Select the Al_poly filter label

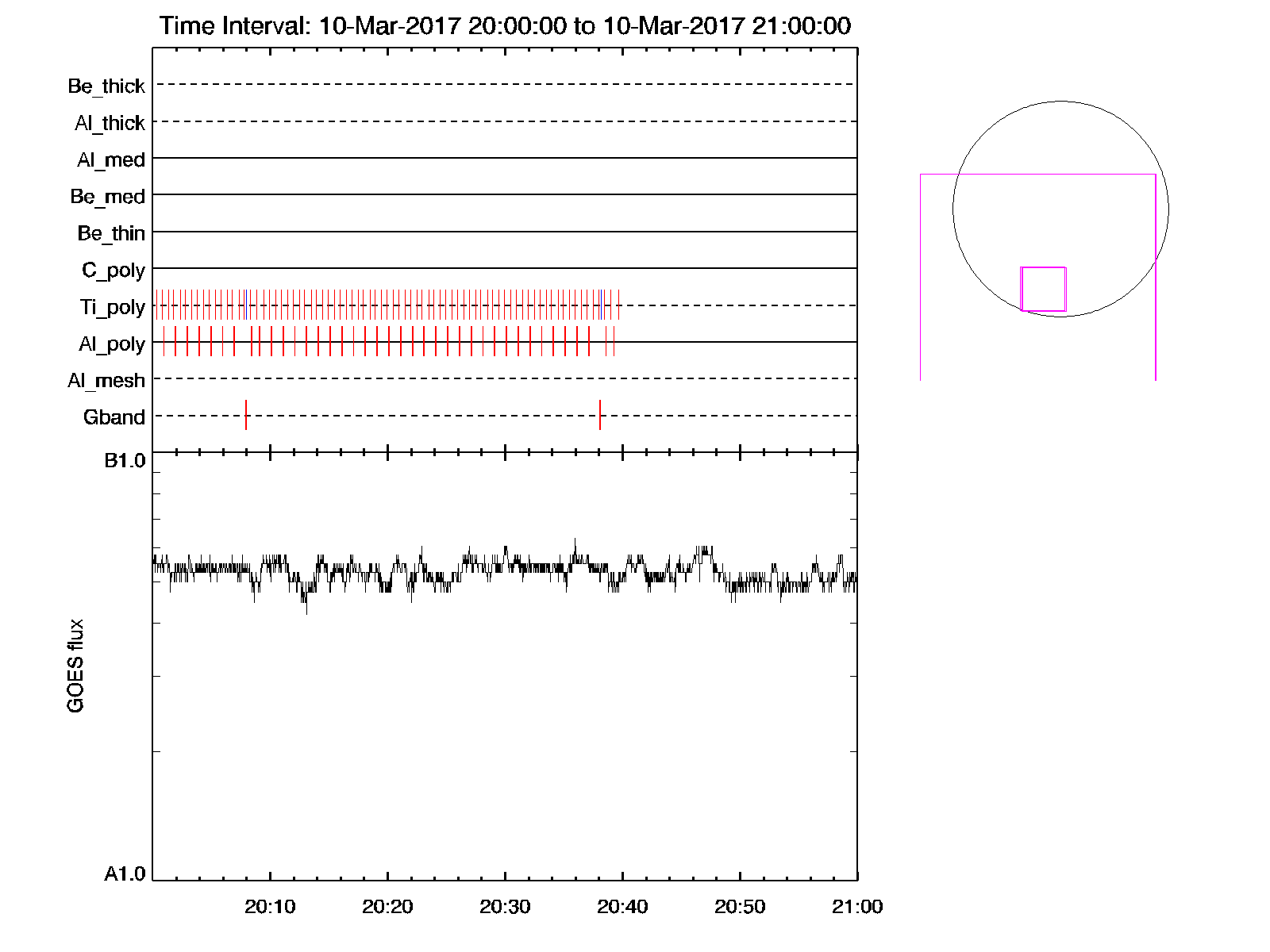click(111, 344)
